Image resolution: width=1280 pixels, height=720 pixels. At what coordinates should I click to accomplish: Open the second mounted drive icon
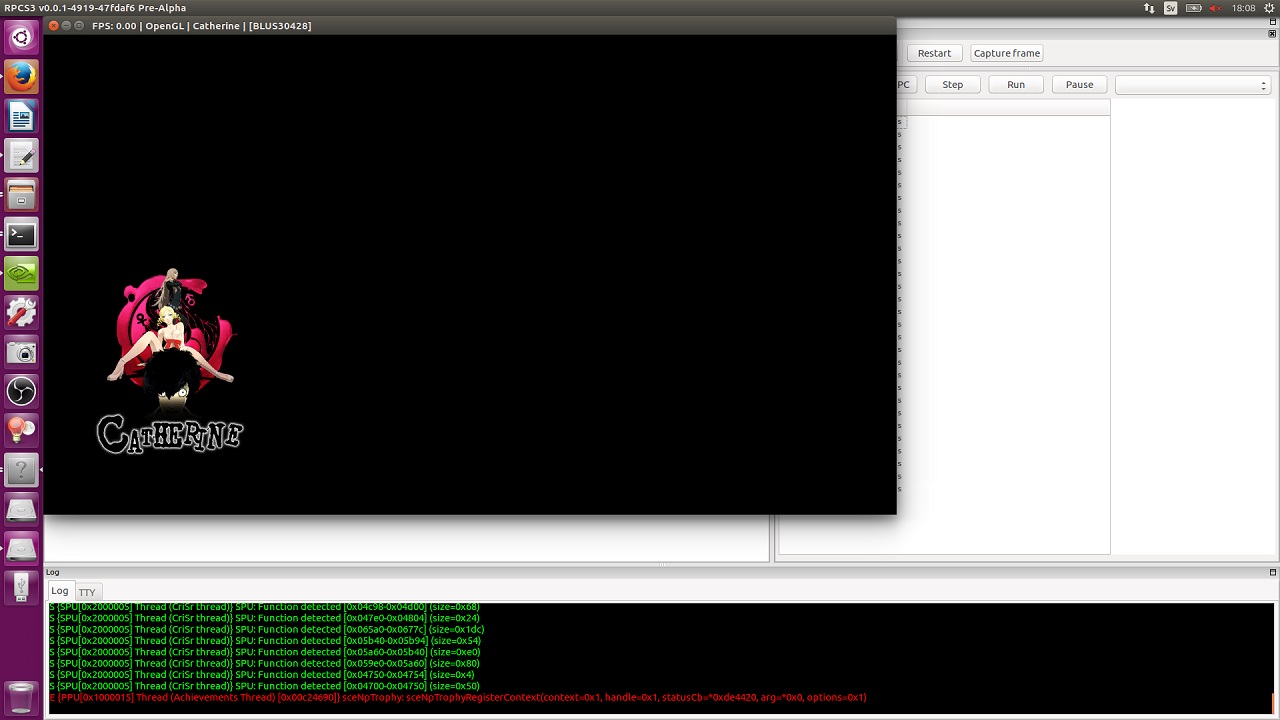tap(21, 548)
